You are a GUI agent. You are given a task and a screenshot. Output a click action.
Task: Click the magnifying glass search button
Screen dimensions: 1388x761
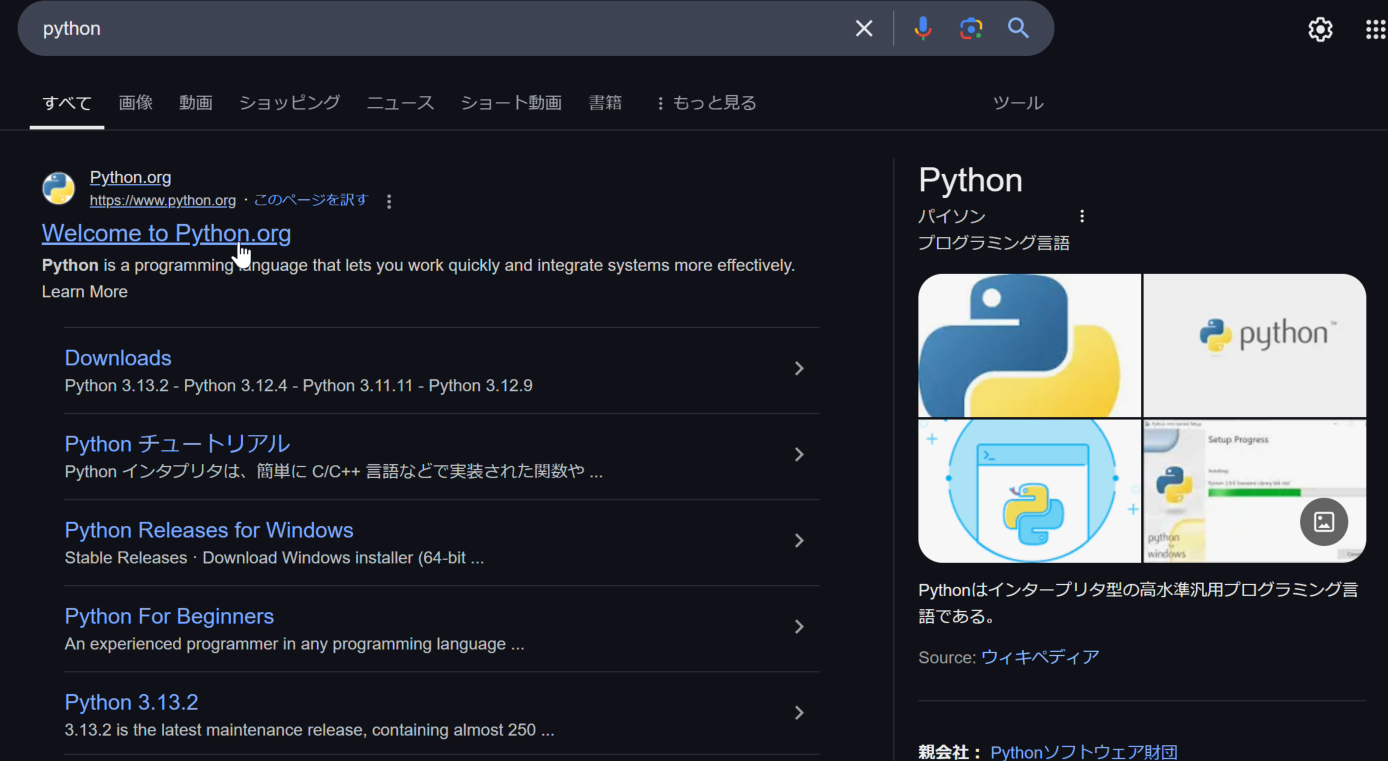(1018, 28)
